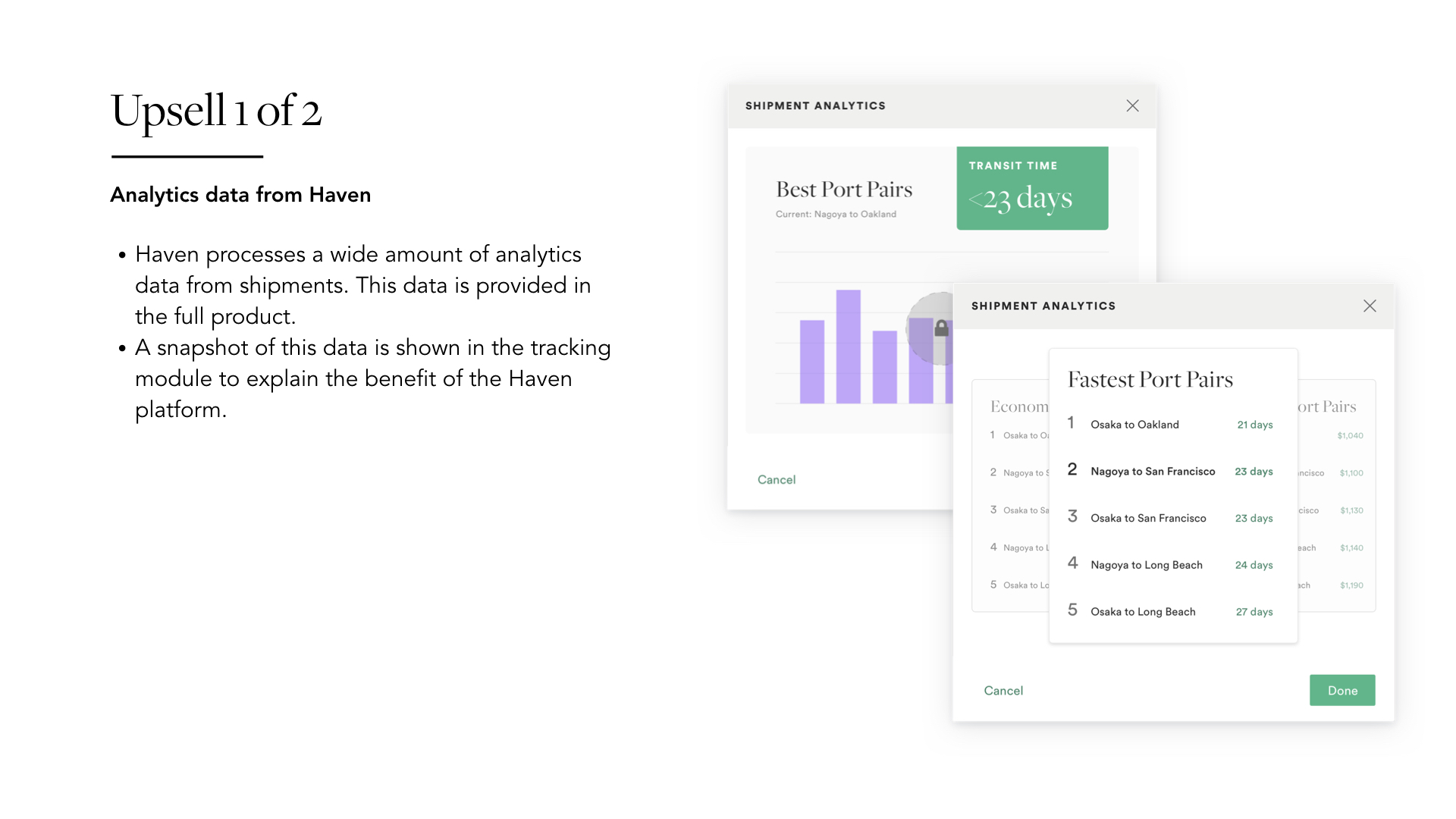Select the Nagoya to Long Beach row
The width and height of the screenshot is (1456, 819).
tap(1172, 565)
